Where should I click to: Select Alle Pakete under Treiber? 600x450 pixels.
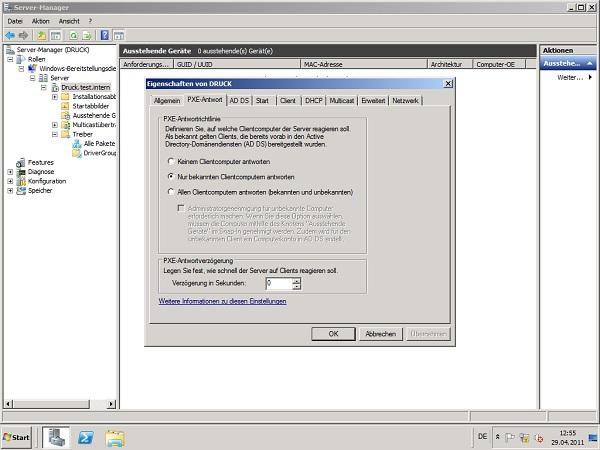pos(99,143)
